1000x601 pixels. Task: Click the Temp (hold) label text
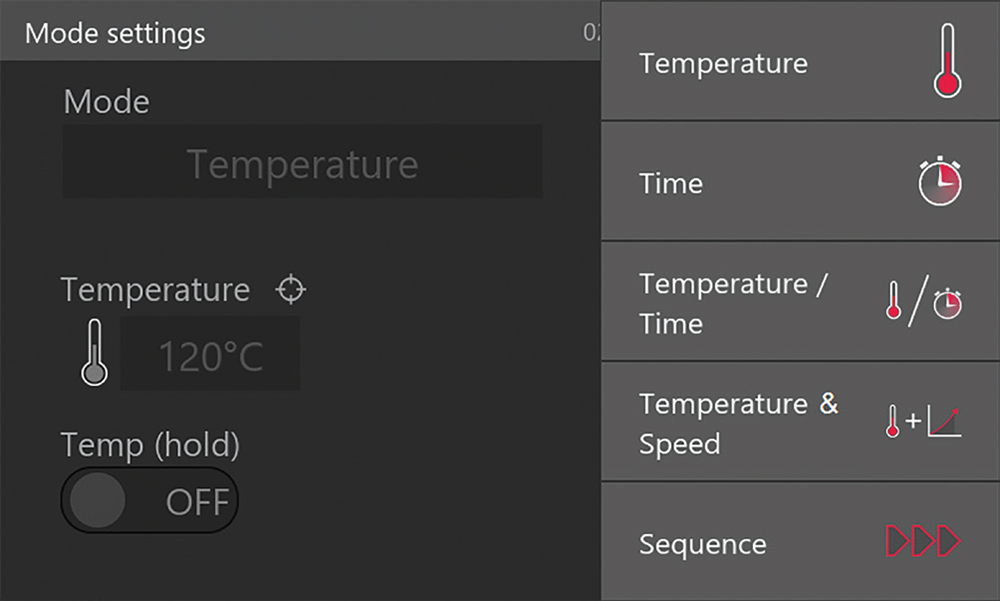click(150, 443)
